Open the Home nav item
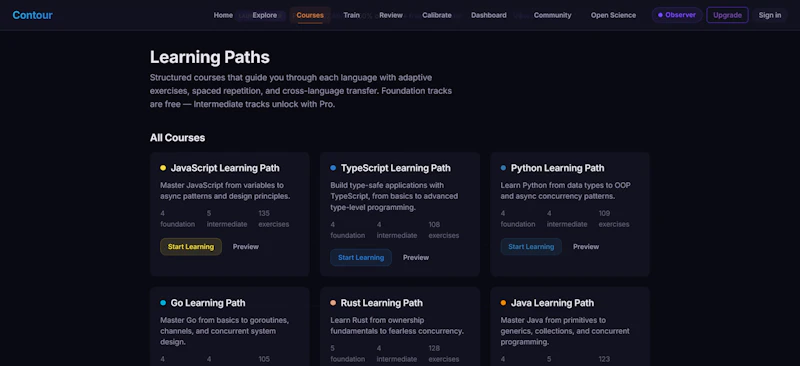Image resolution: width=800 pixels, height=366 pixels. pos(223,15)
